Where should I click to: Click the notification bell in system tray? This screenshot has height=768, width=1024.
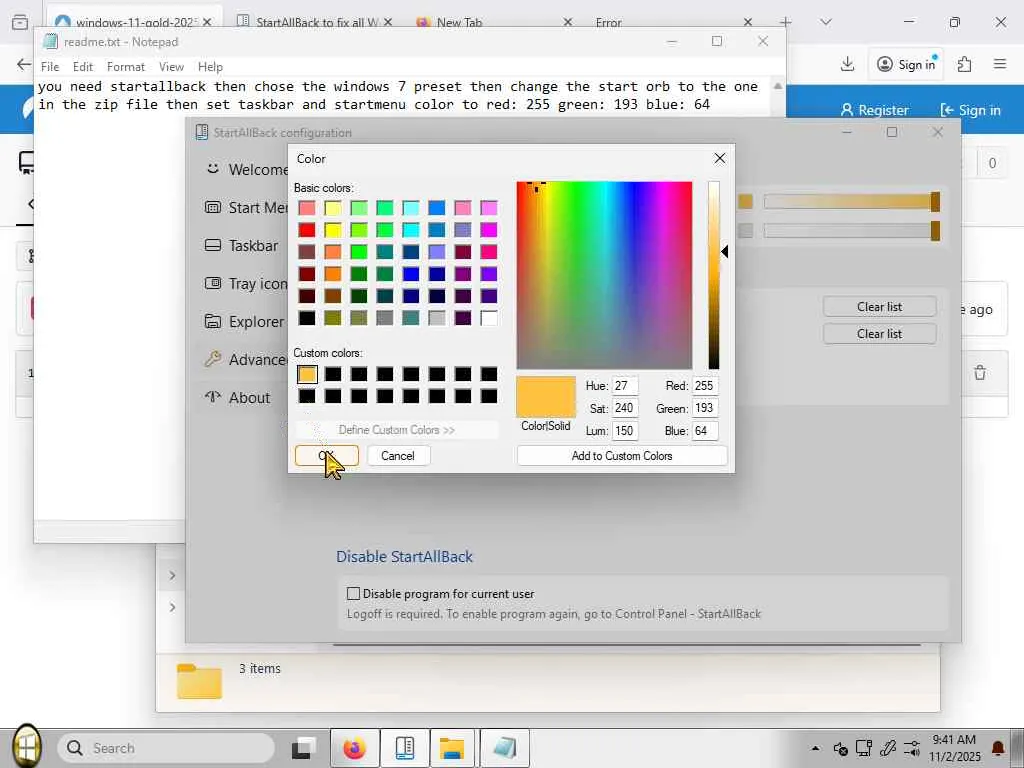997,748
